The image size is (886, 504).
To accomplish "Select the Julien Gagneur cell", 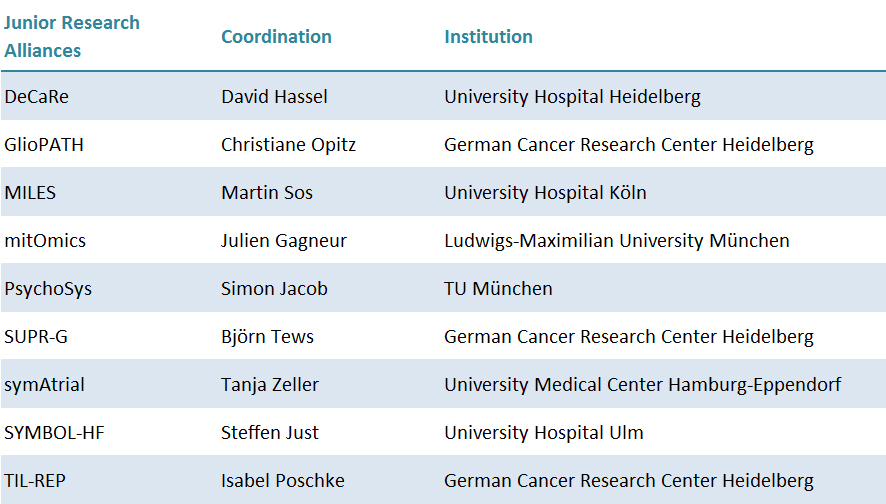I will (284, 241).
